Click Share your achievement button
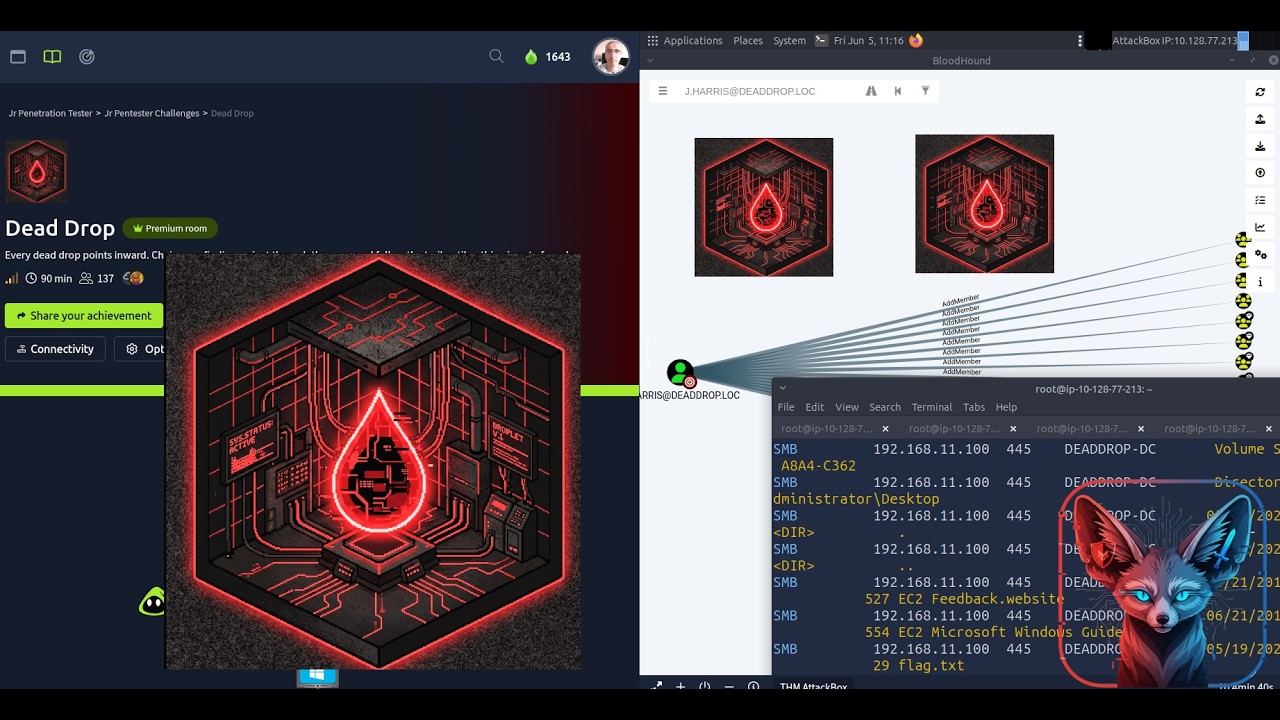This screenshot has width=1280, height=720. coord(84,316)
